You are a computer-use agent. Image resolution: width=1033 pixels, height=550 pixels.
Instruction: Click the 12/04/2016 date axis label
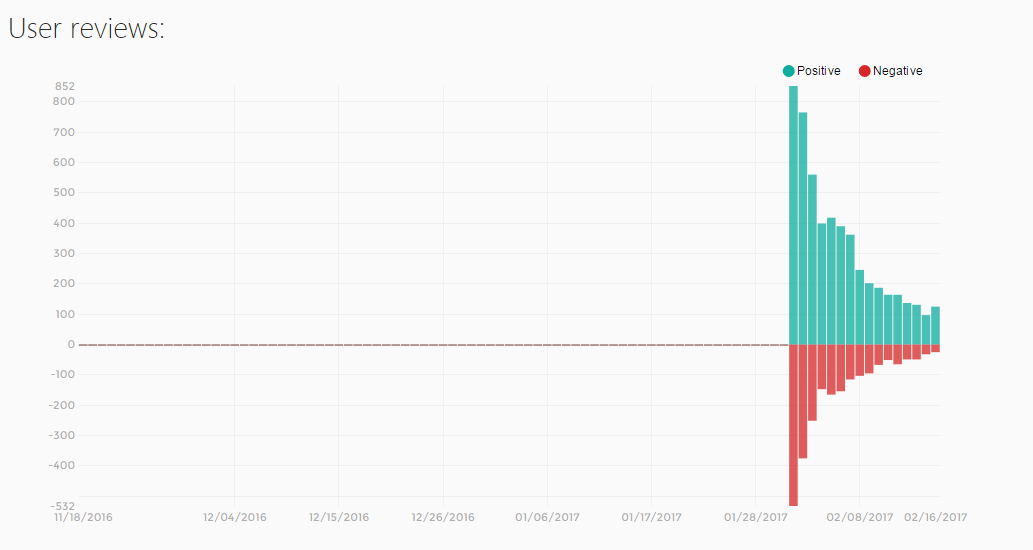pyautogui.click(x=235, y=517)
